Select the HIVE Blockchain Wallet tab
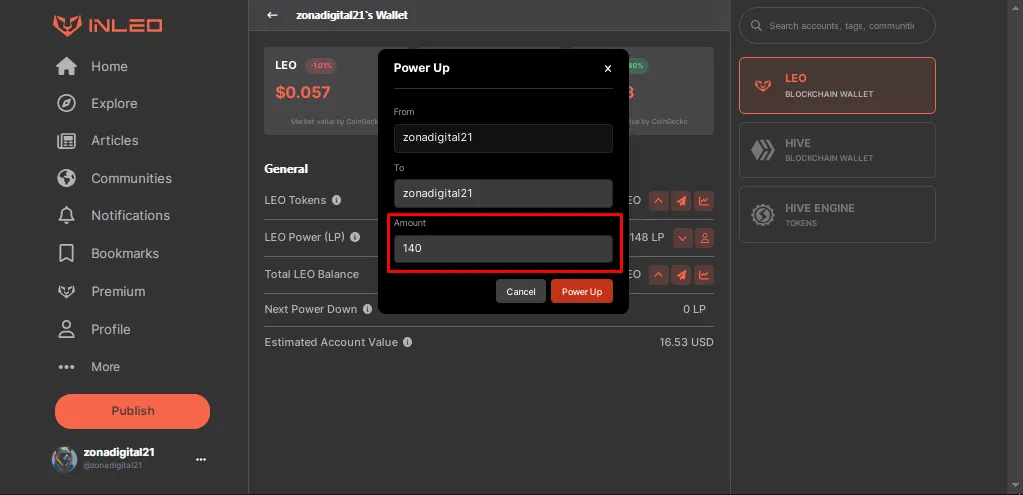Viewport: 1023px width, 495px height. pyautogui.click(x=837, y=150)
